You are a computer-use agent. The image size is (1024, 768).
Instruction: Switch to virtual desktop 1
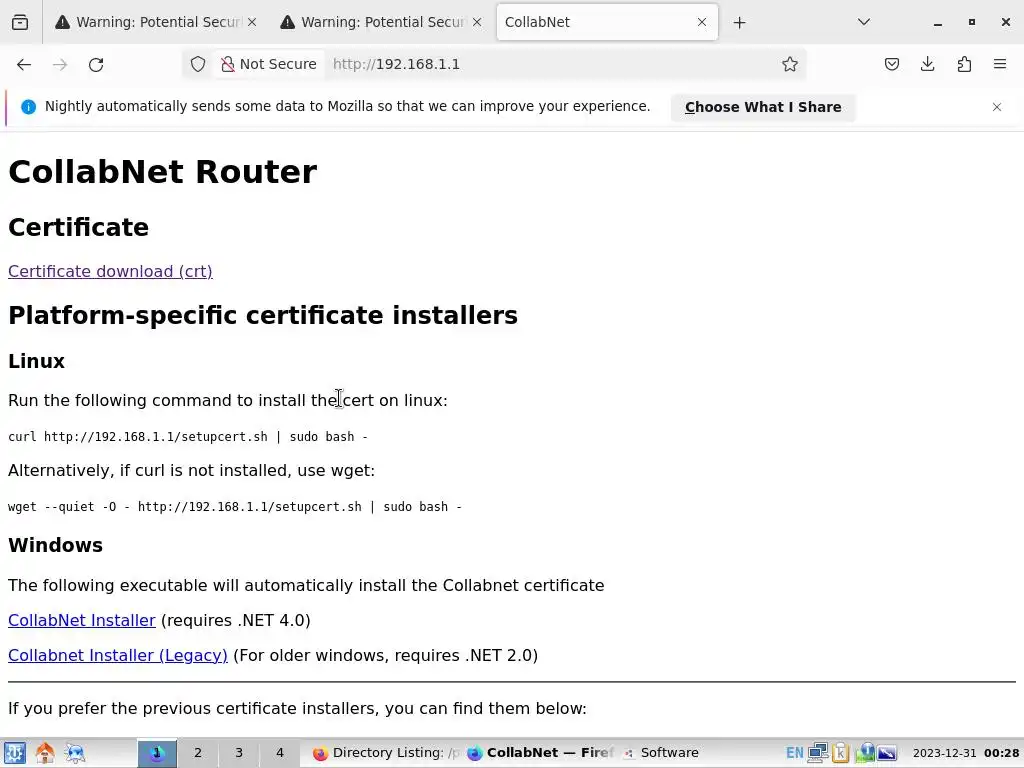coord(157,753)
